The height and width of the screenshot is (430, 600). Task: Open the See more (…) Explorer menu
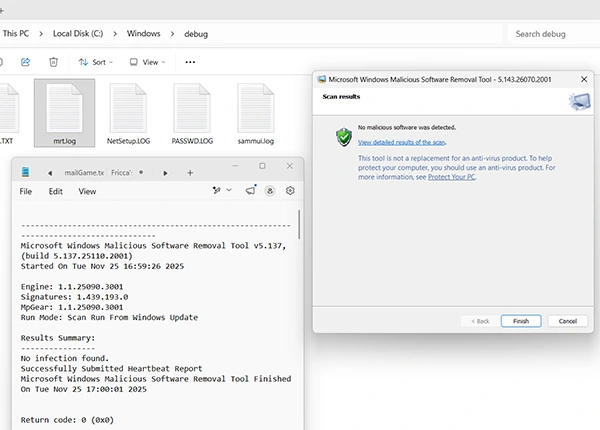click(190, 62)
